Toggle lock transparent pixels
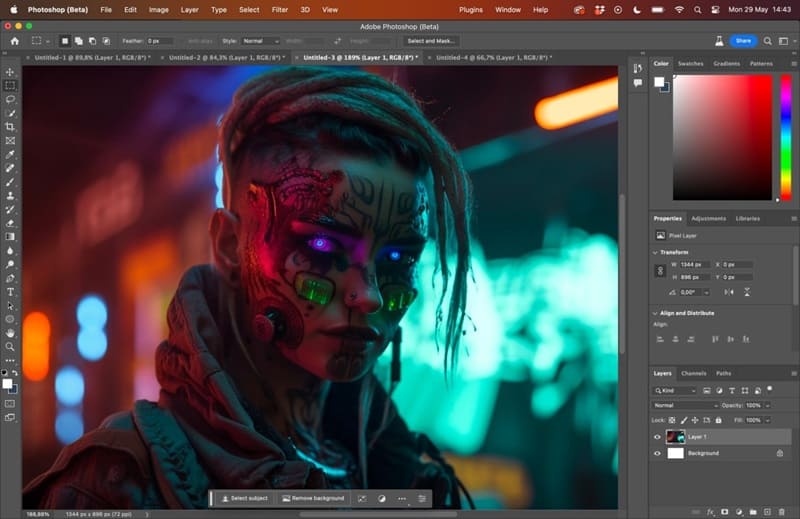This screenshot has width=800, height=519. [672, 420]
